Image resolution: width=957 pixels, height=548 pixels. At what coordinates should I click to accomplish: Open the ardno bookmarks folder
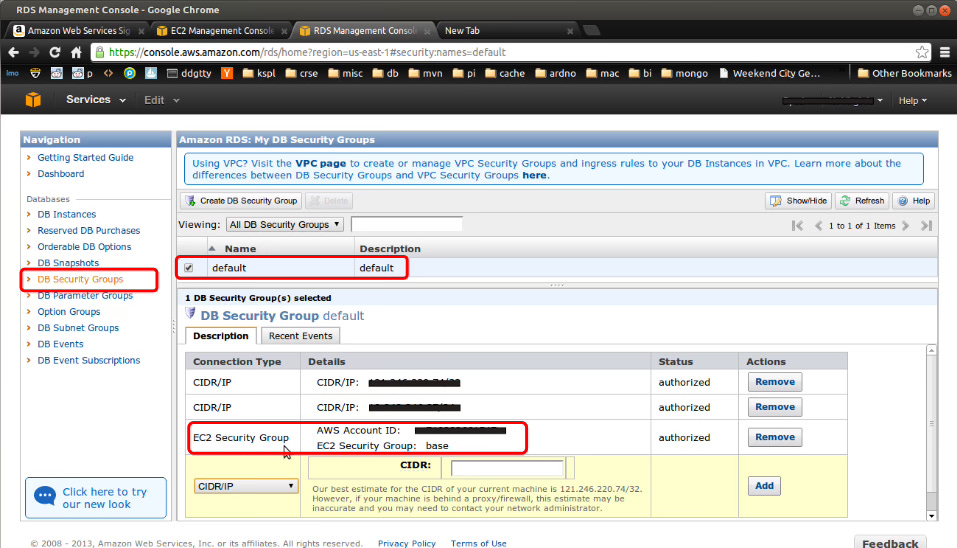click(555, 73)
